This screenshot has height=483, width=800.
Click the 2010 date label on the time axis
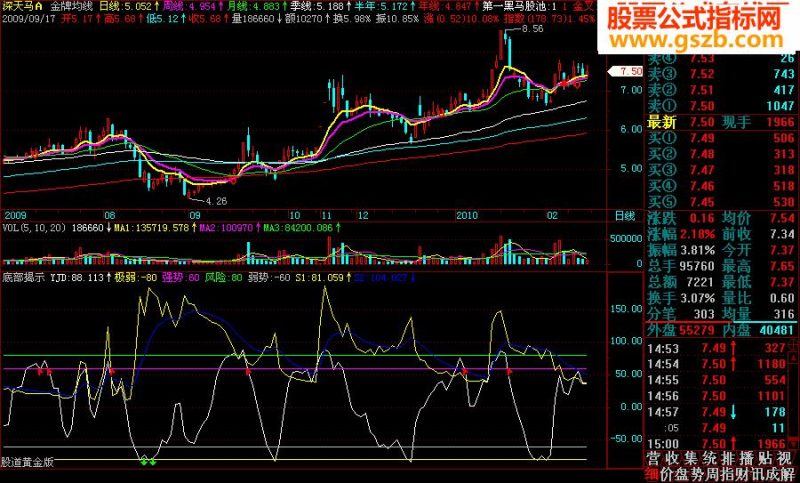pos(466,216)
